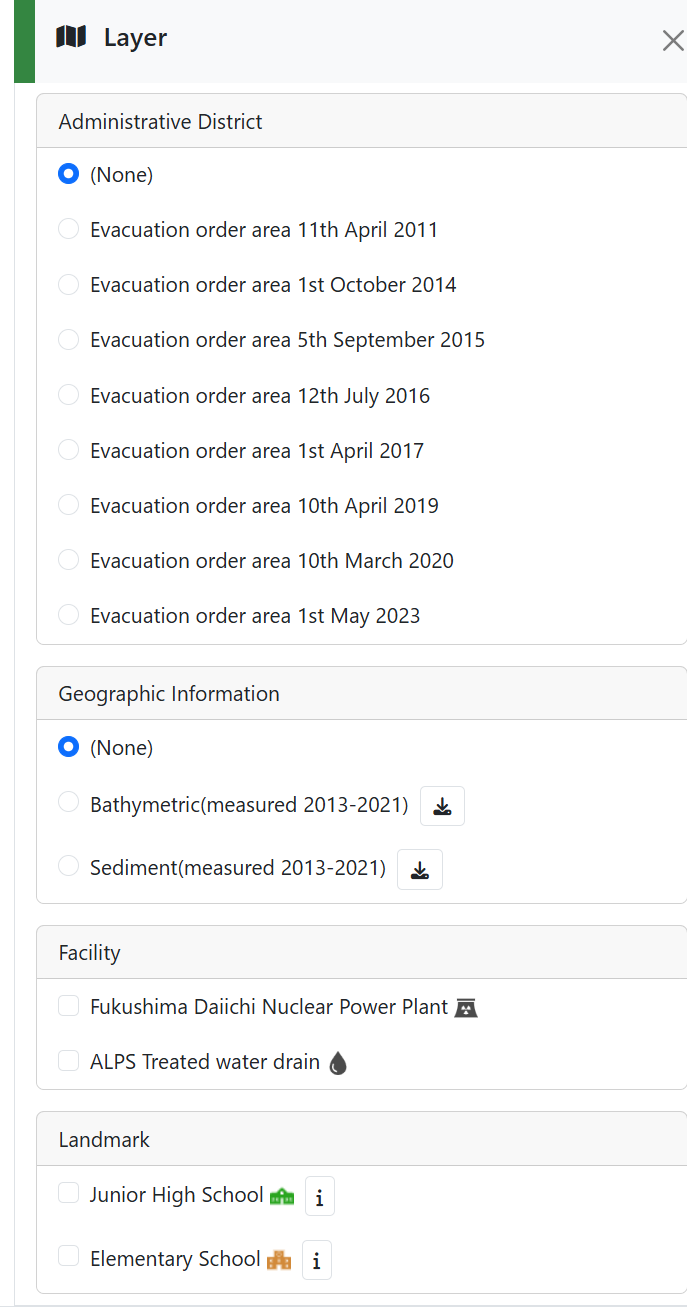Viewport: 687px width, 1307px height.
Task: Download the Sediment data
Action: (420, 869)
